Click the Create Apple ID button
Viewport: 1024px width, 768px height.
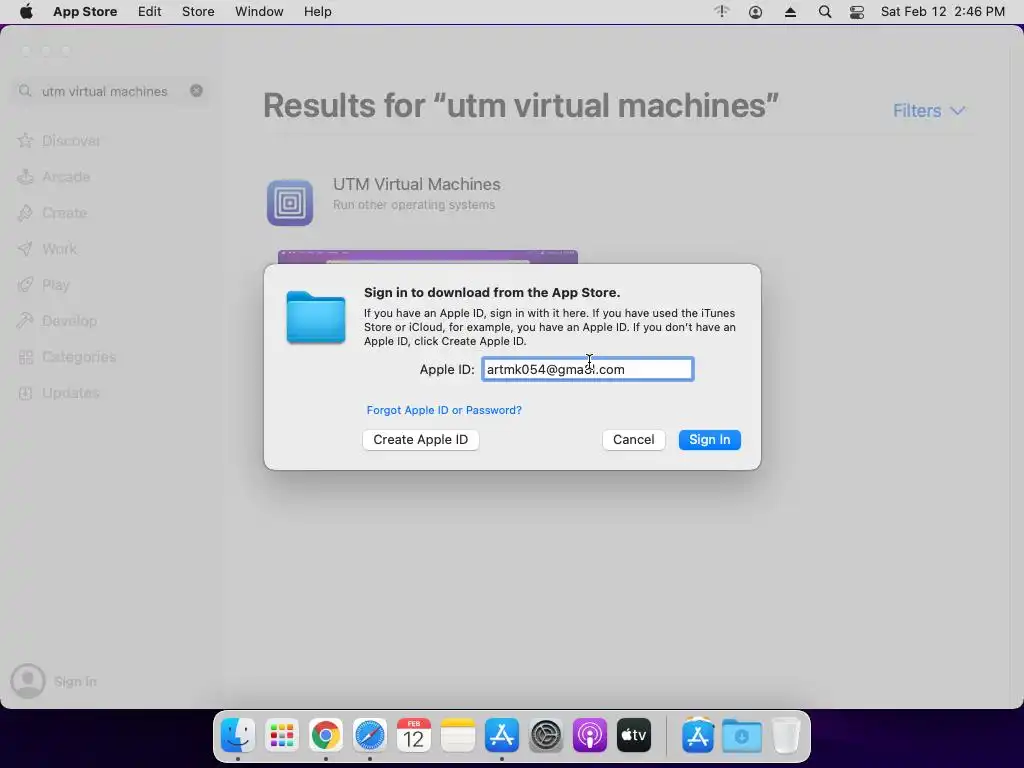[x=421, y=440]
